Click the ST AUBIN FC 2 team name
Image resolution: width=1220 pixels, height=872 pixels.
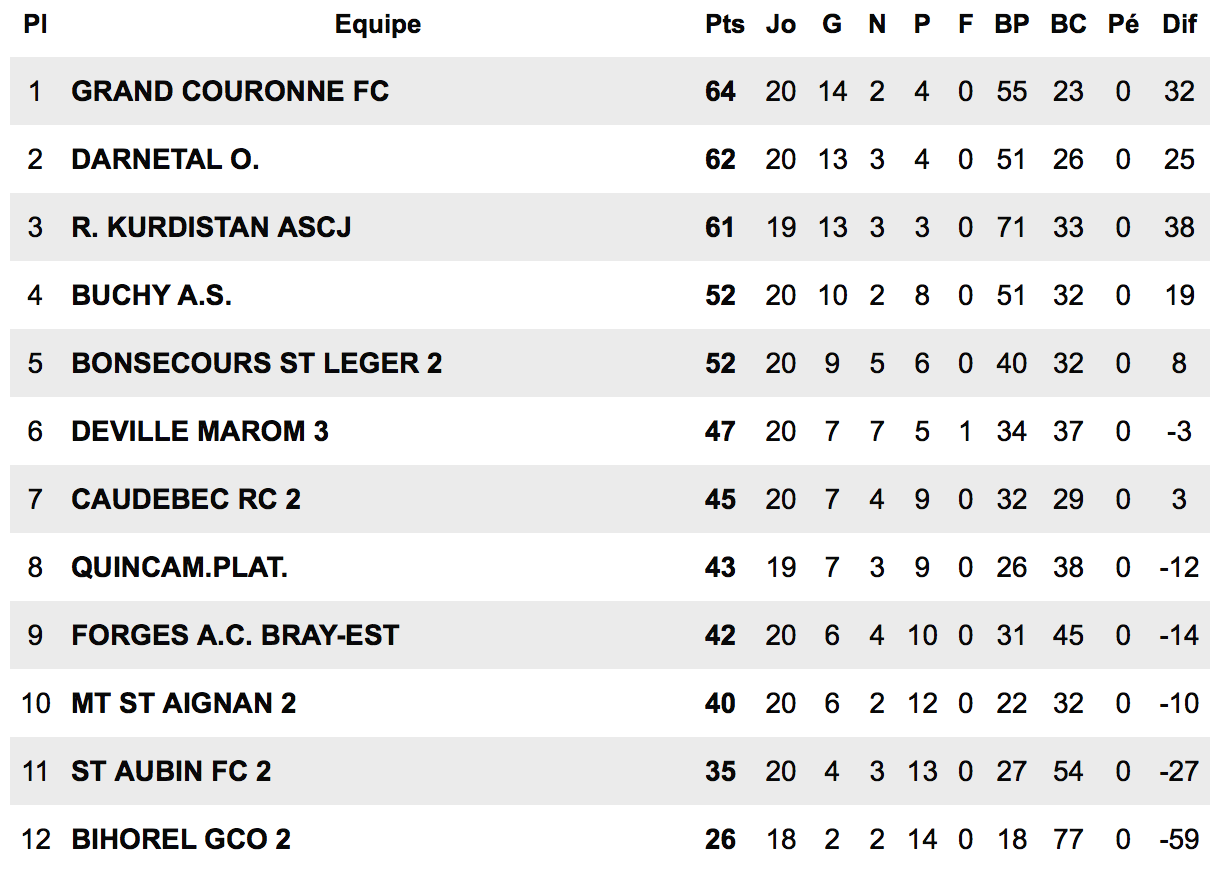[171, 771]
